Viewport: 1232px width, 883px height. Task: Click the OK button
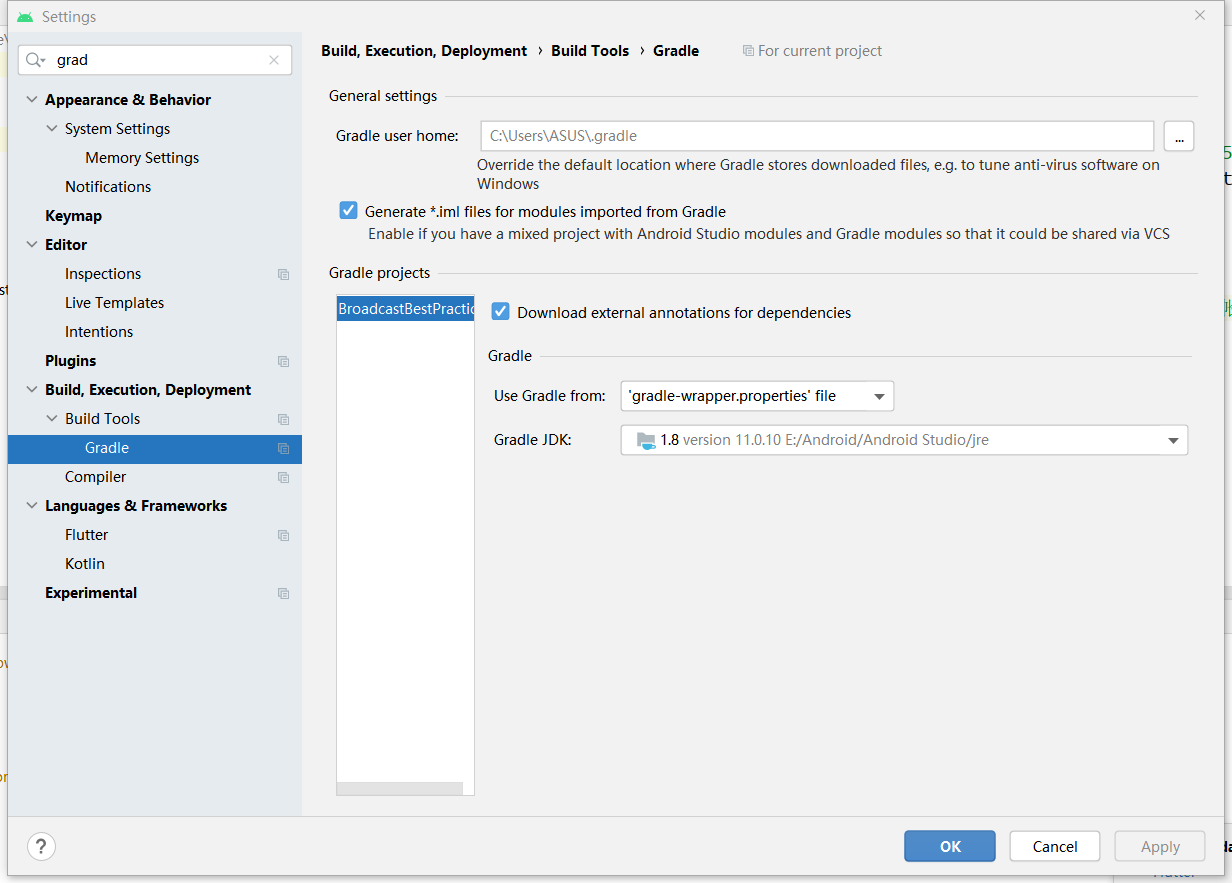tap(950, 846)
